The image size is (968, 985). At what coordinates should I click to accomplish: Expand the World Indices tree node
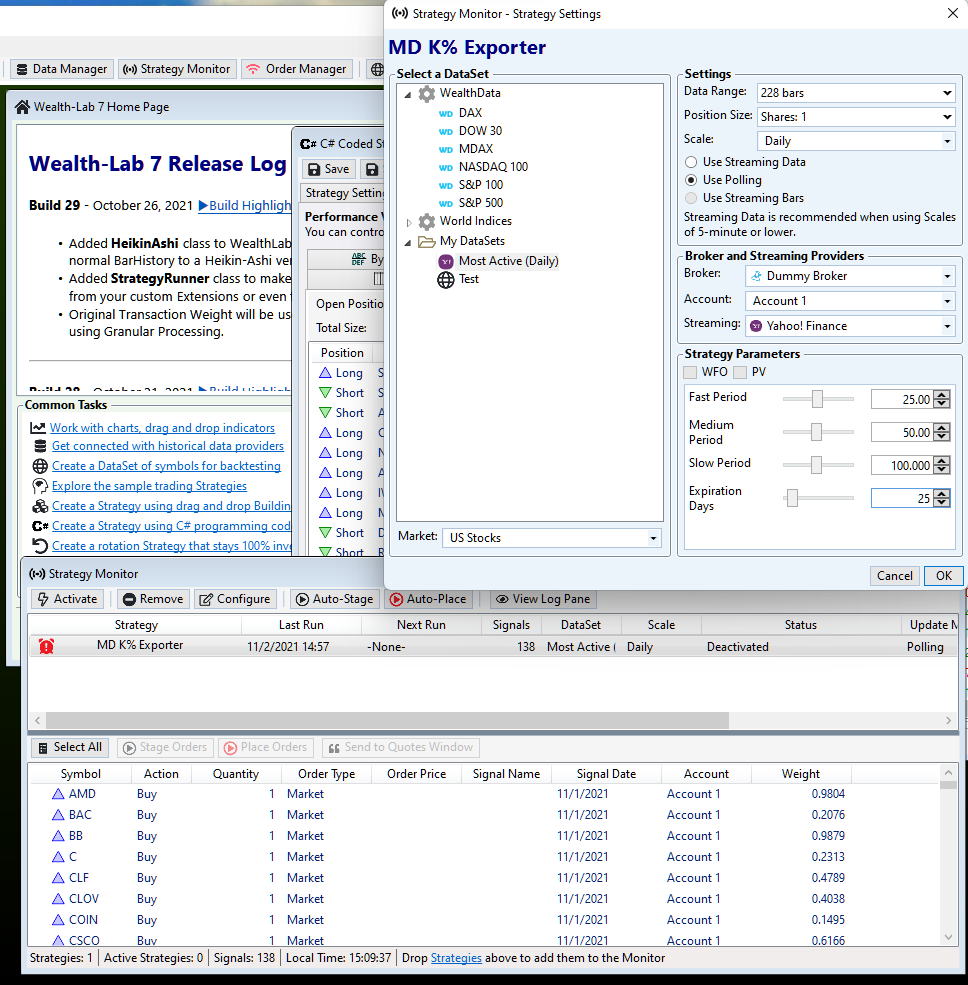click(x=409, y=222)
